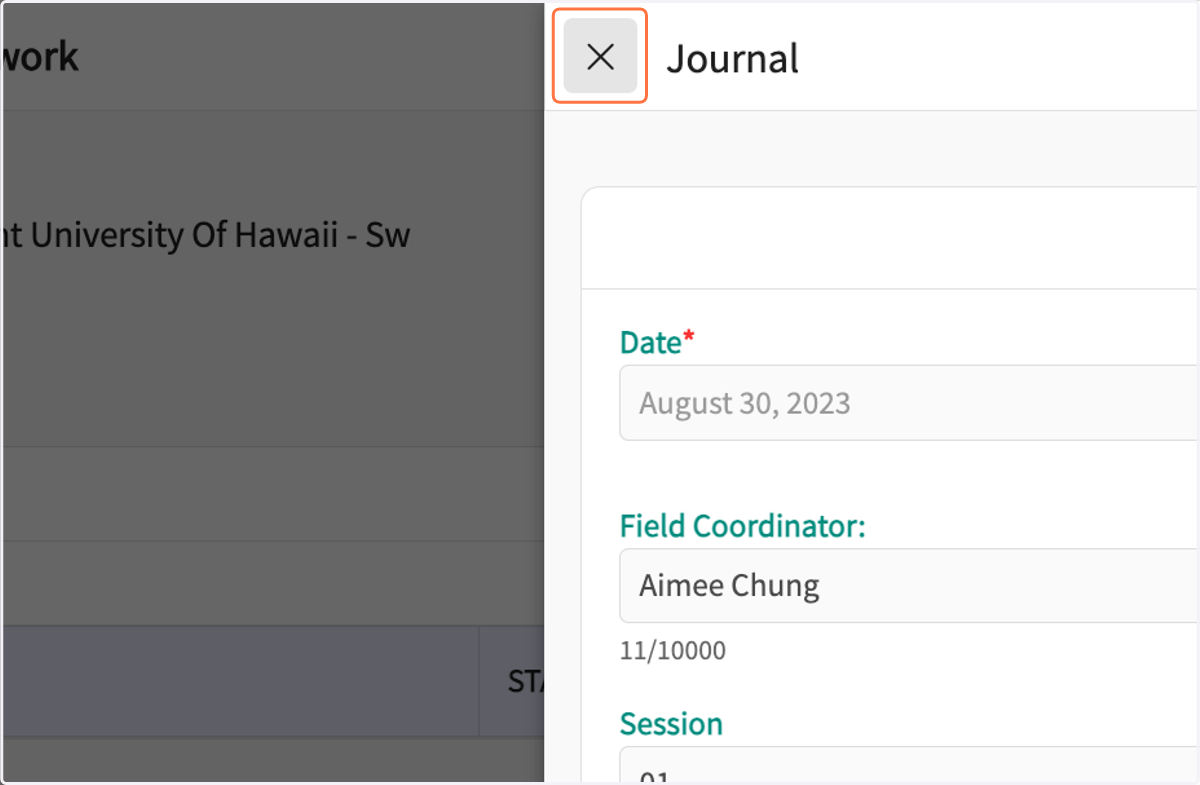Click the Journal panel heading

point(732,58)
